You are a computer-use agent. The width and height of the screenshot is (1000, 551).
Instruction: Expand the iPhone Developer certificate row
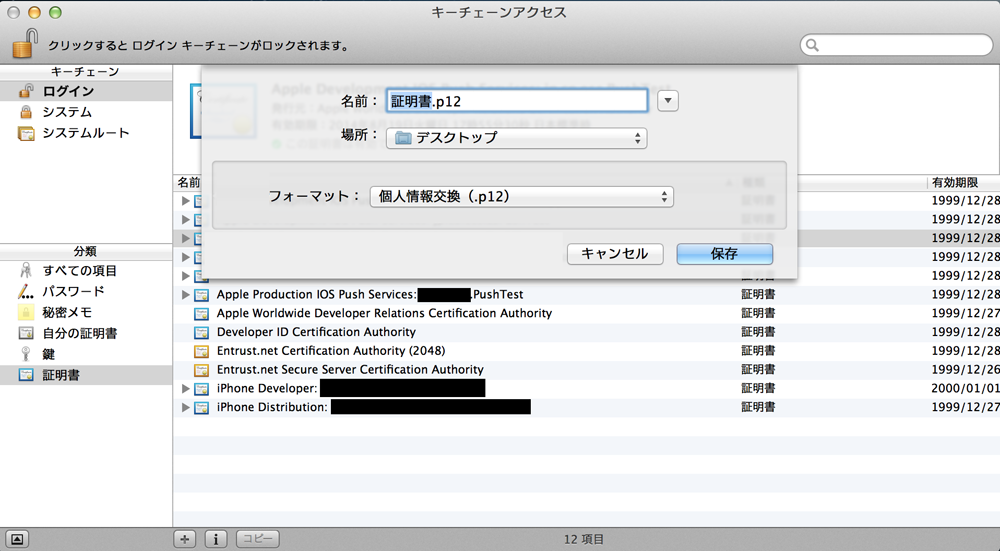click(186, 388)
